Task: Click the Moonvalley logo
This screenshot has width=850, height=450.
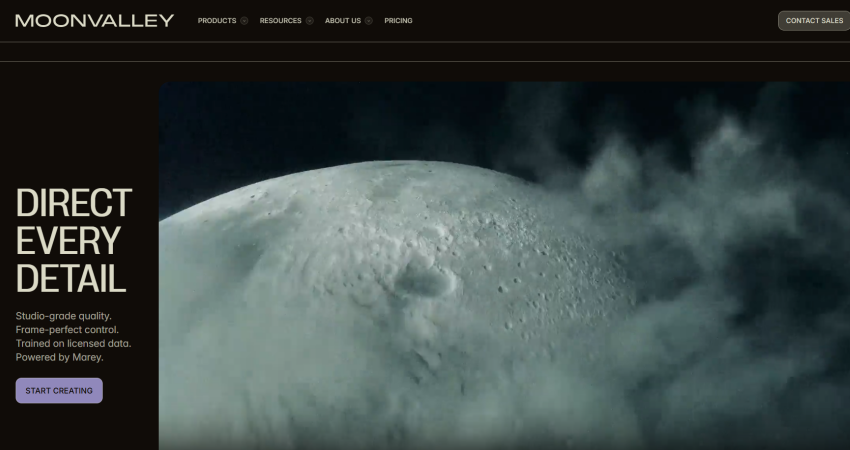Action: (95, 21)
